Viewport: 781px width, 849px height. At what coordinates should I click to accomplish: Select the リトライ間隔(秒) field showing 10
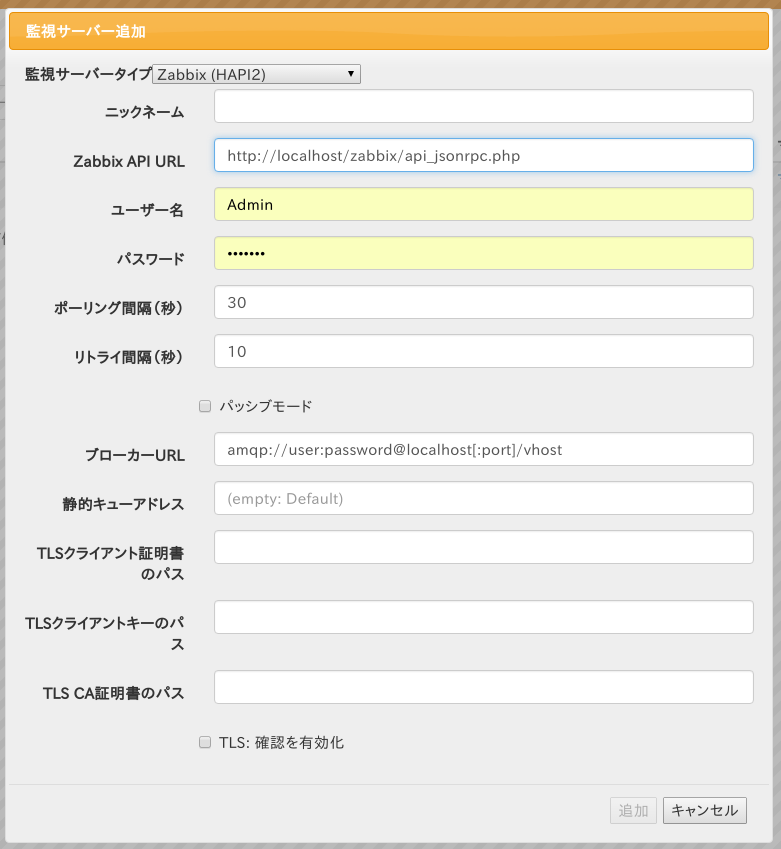coord(483,351)
